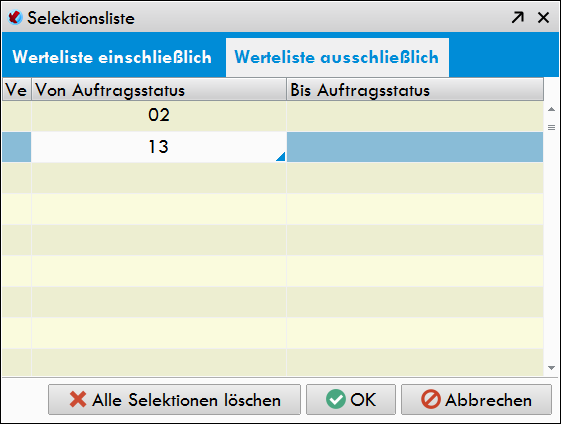561x424 pixels.
Task: Select Werteliste ausschließlich tab
Action: coord(337,57)
